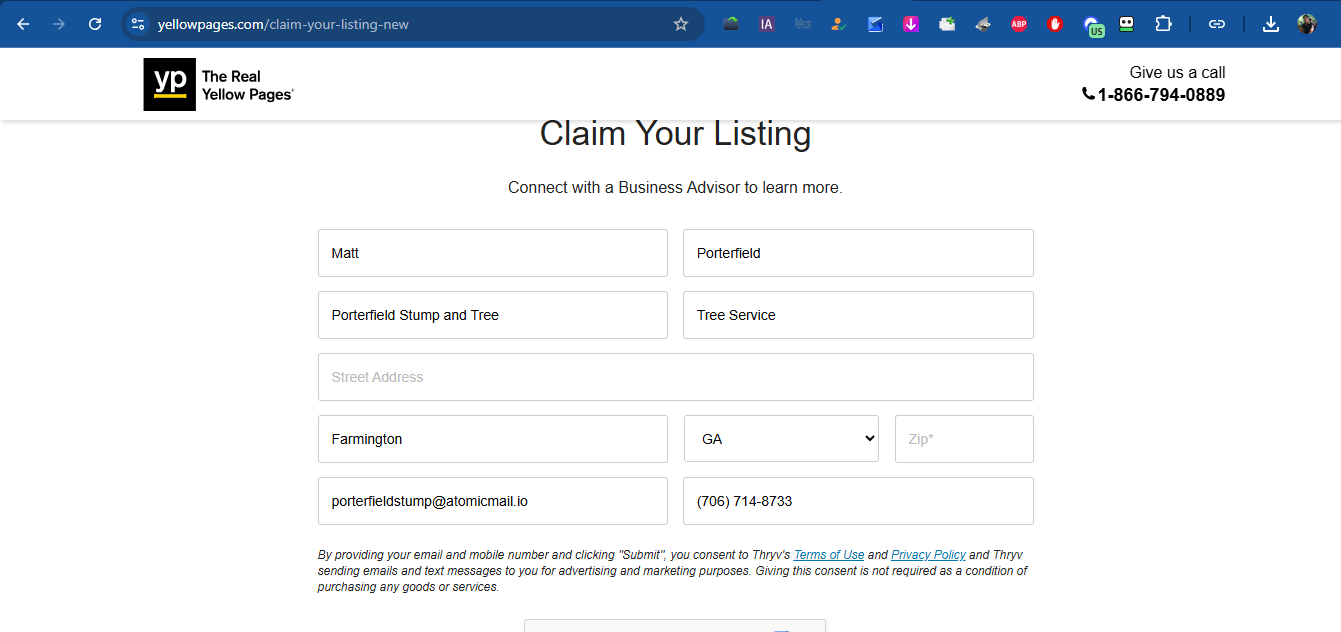Image resolution: width=1341 pixels, height=632 pixels.
Task: Bookmark this page with the star icon
Action: [681, 24]
